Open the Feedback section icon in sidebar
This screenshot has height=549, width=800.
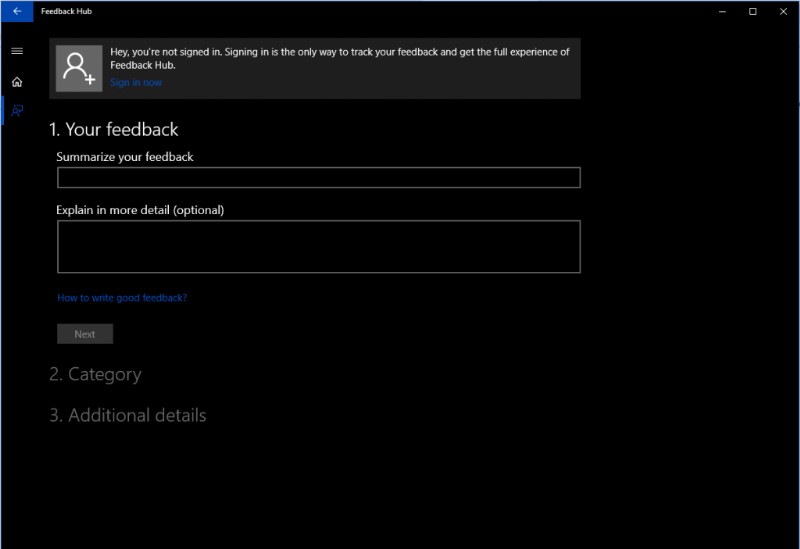click(x=17, y=111)
